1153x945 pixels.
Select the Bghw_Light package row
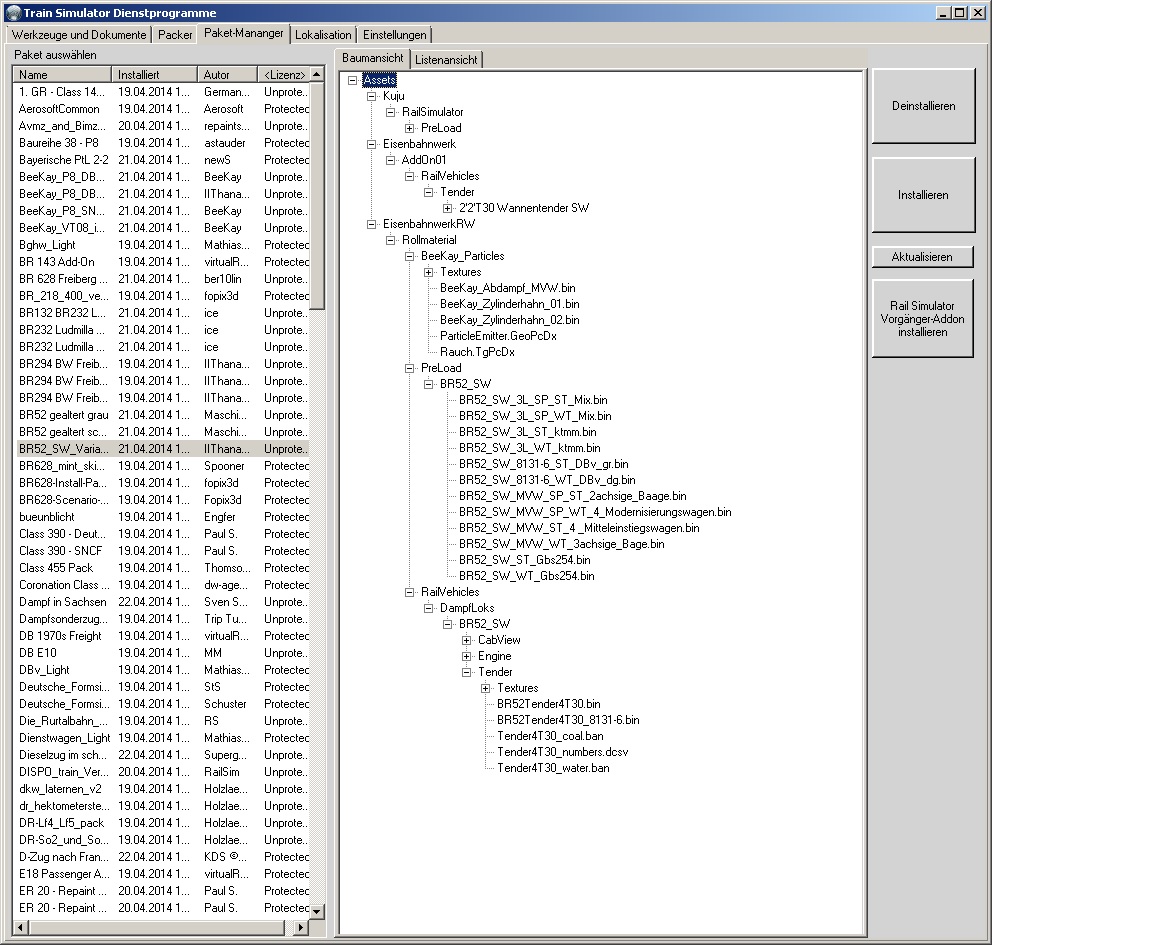tap(163, 245)
